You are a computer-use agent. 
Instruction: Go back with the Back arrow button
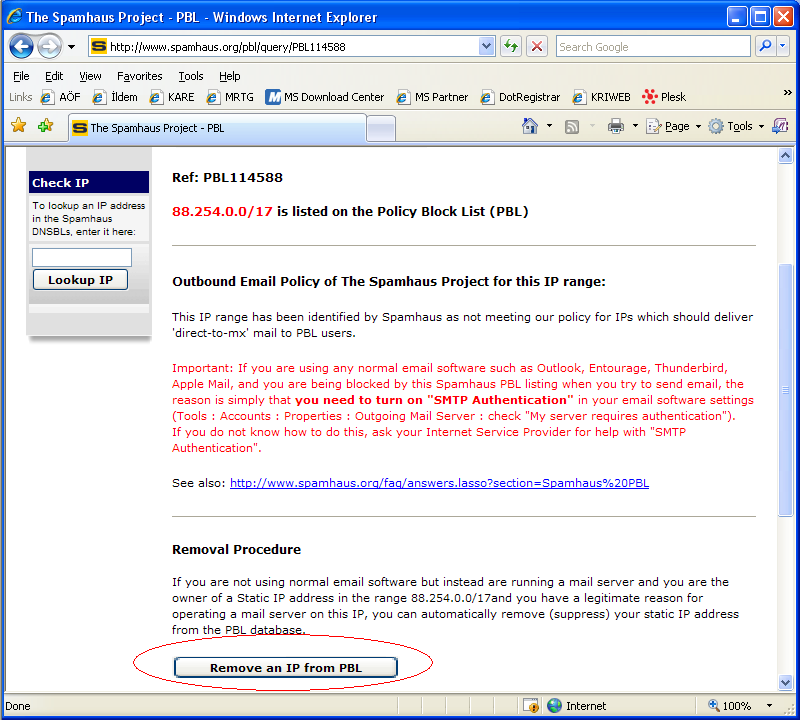[21, 47]
